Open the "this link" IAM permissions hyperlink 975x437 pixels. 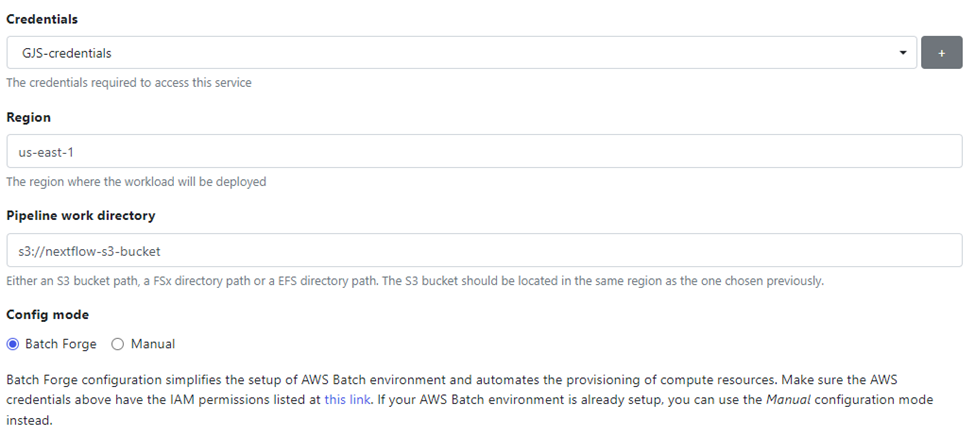pos(345,398)
